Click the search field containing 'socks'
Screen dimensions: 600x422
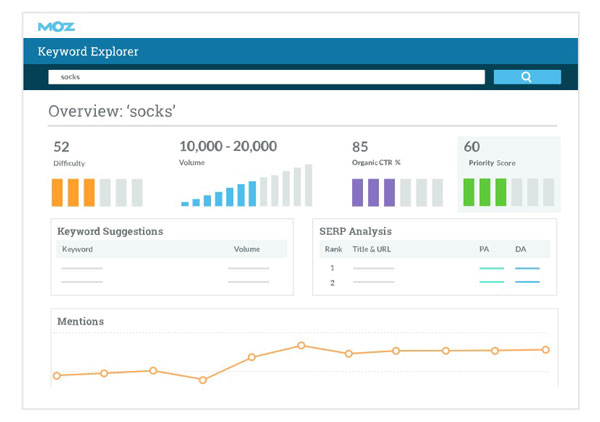(266, 77)
